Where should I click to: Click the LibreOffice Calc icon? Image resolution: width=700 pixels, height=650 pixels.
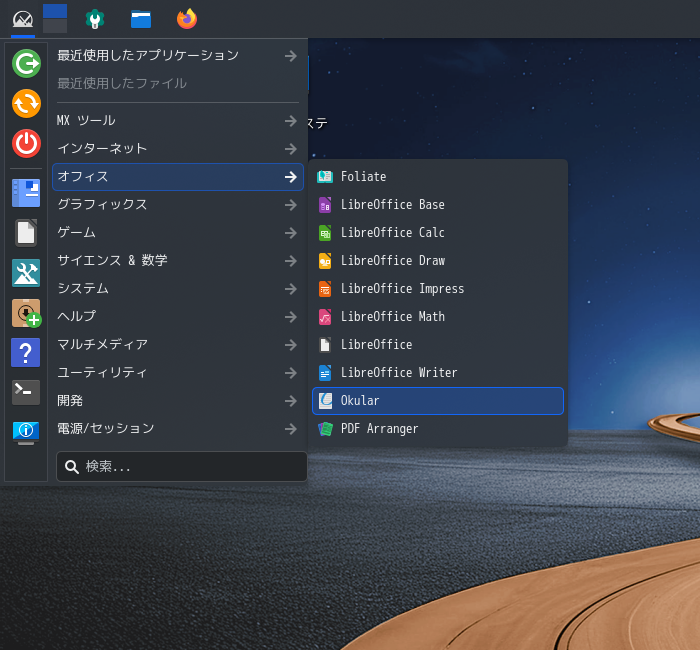click(x=325, y=233)
